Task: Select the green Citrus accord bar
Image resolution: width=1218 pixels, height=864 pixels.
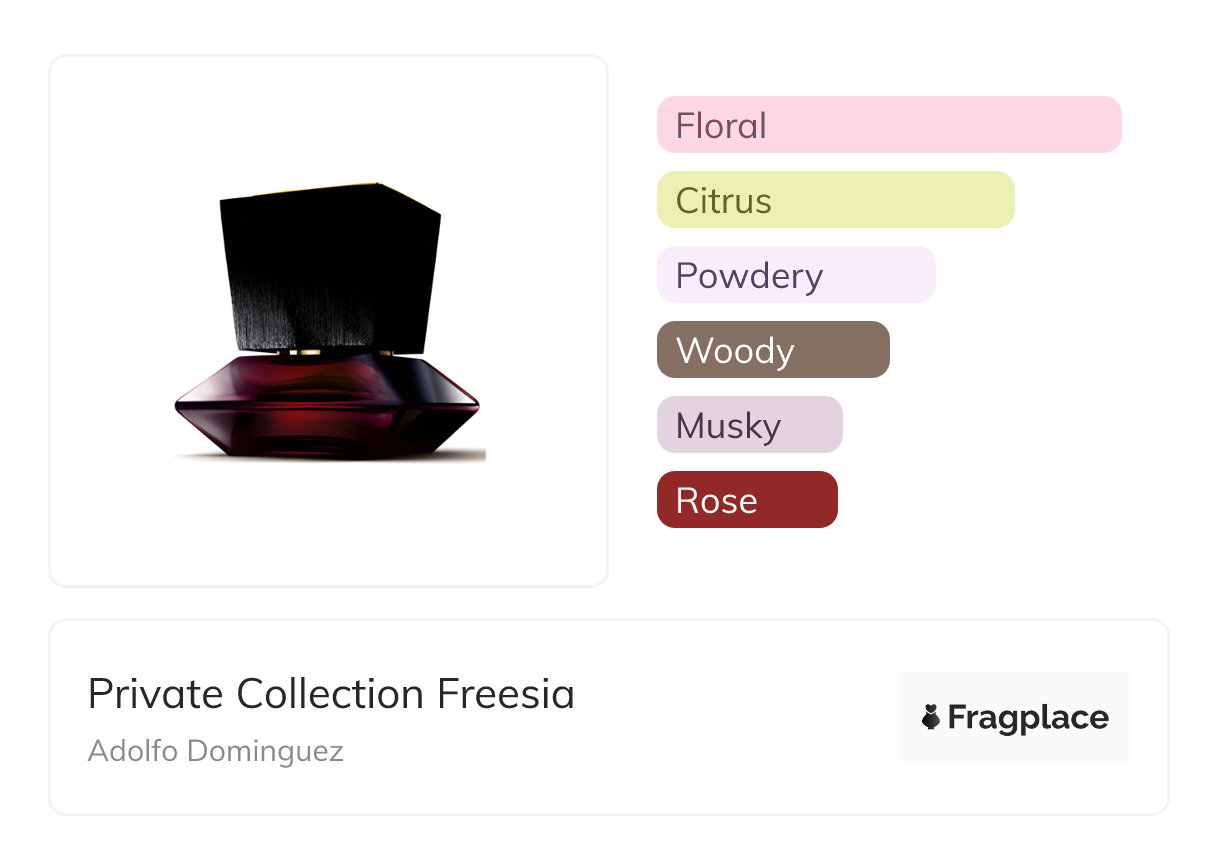Action: 835,200
